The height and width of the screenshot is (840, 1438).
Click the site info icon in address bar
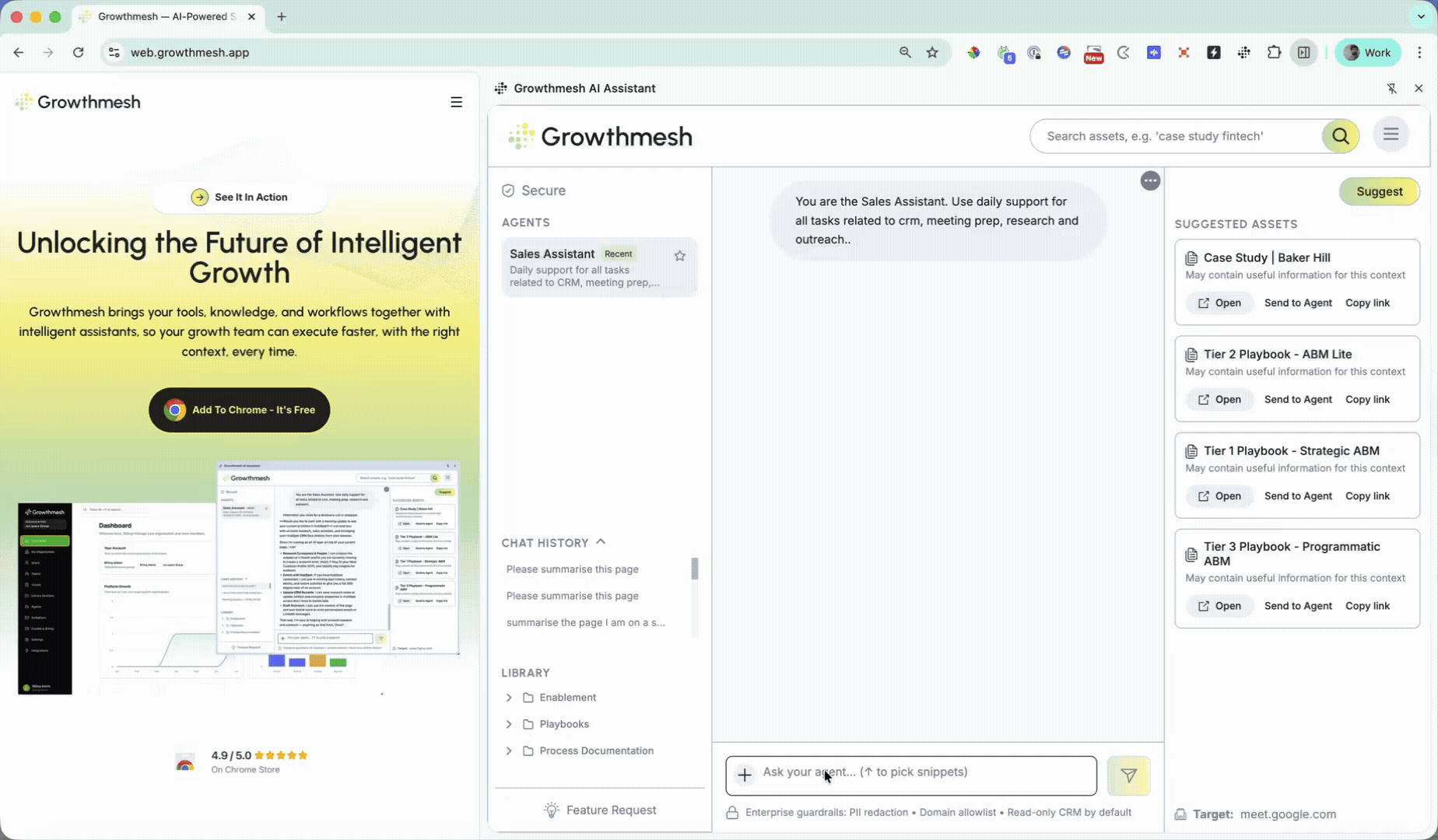pos(114,52)
